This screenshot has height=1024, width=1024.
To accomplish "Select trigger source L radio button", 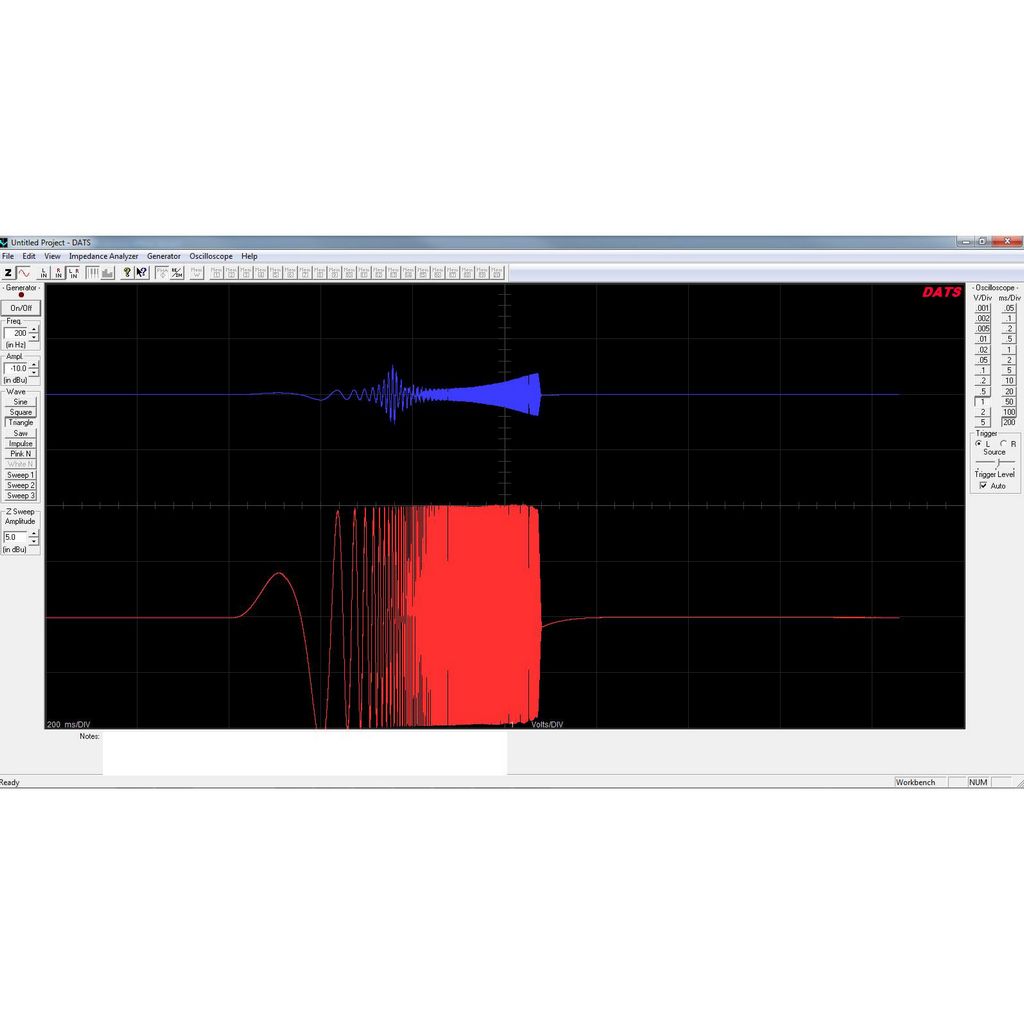I will coord(979,443).
